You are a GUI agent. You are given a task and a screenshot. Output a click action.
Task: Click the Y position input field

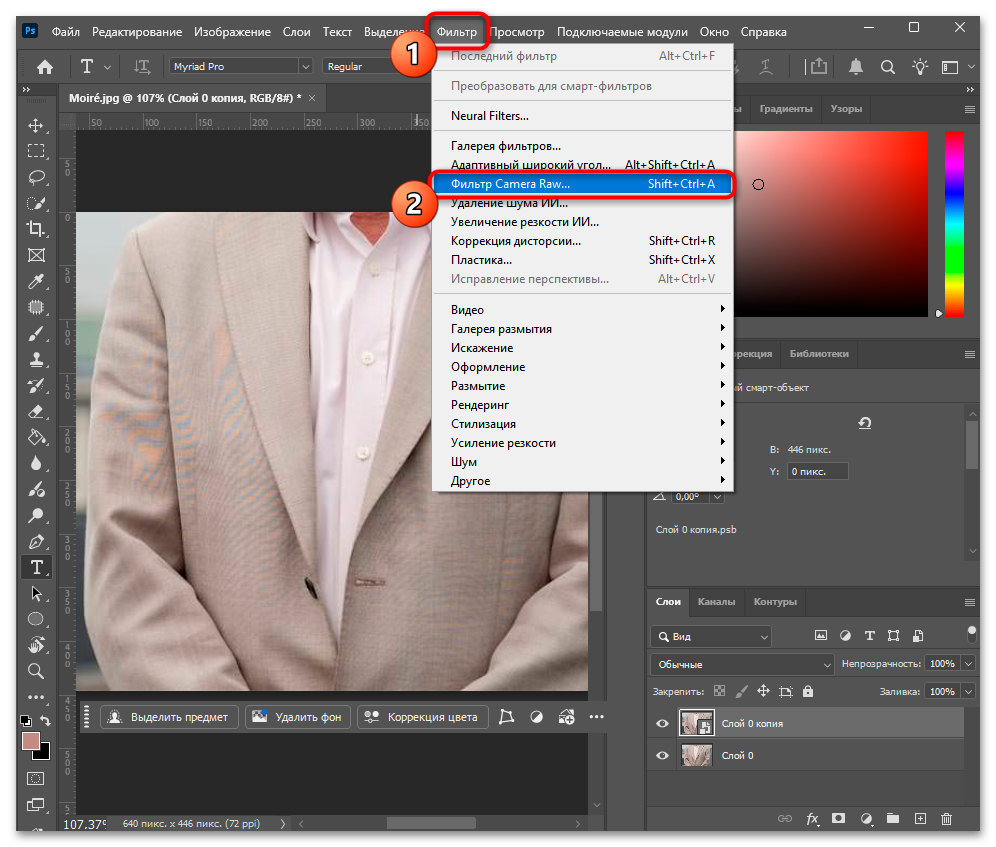click(x=818, y=471)
